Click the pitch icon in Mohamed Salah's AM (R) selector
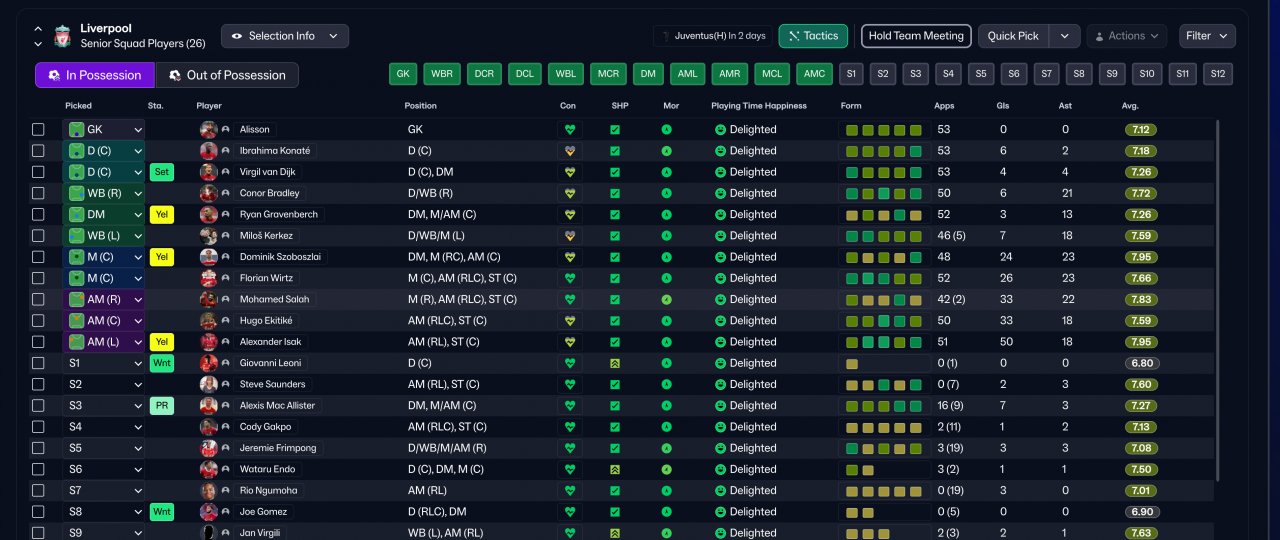This screenshot has height=540, width=1280. (x=76, y=299)
